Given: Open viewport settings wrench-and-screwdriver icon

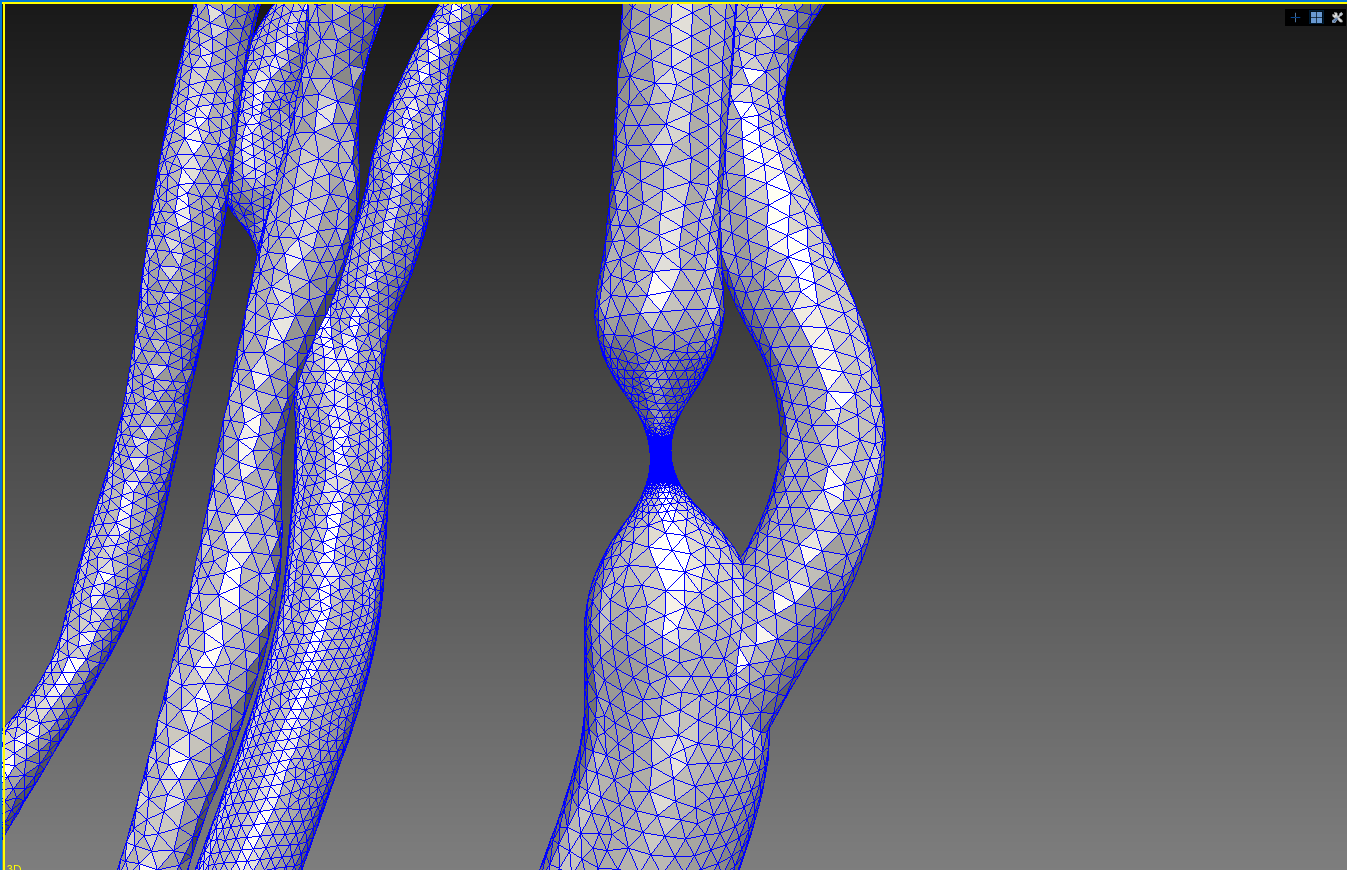Looking at the screenshot, I should click(x=1336, y=17).
